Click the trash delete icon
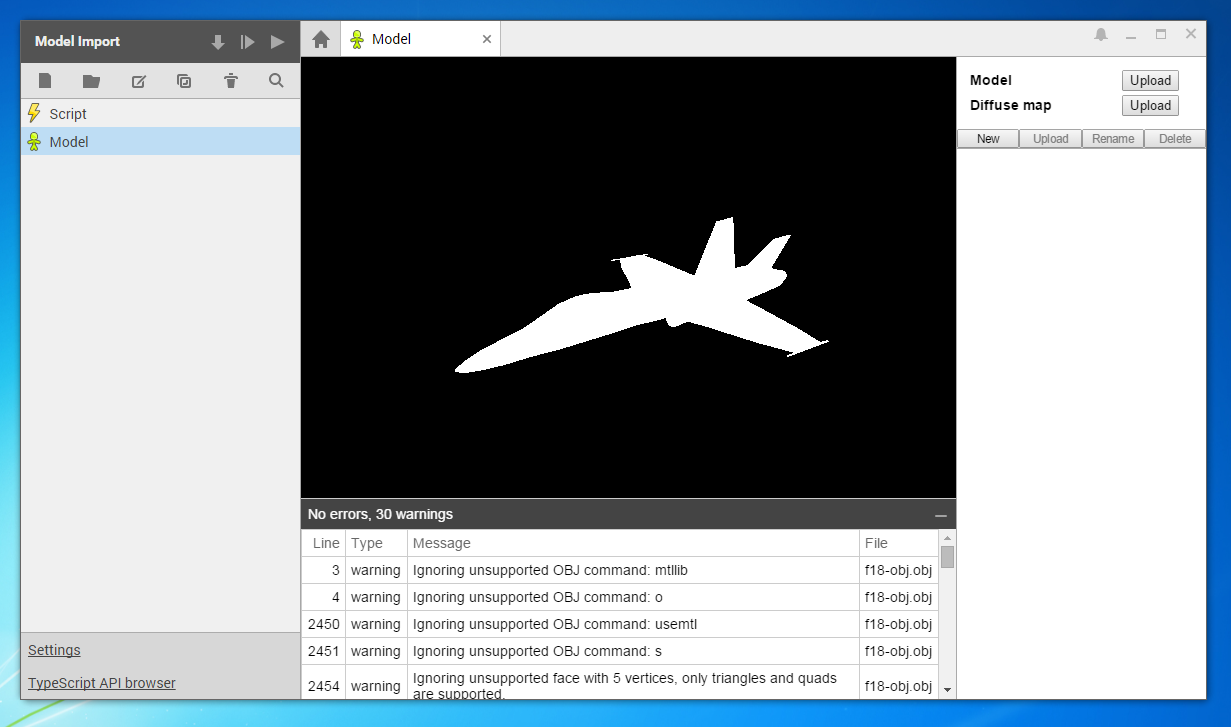1231x727 pixels. coord(231,81)
